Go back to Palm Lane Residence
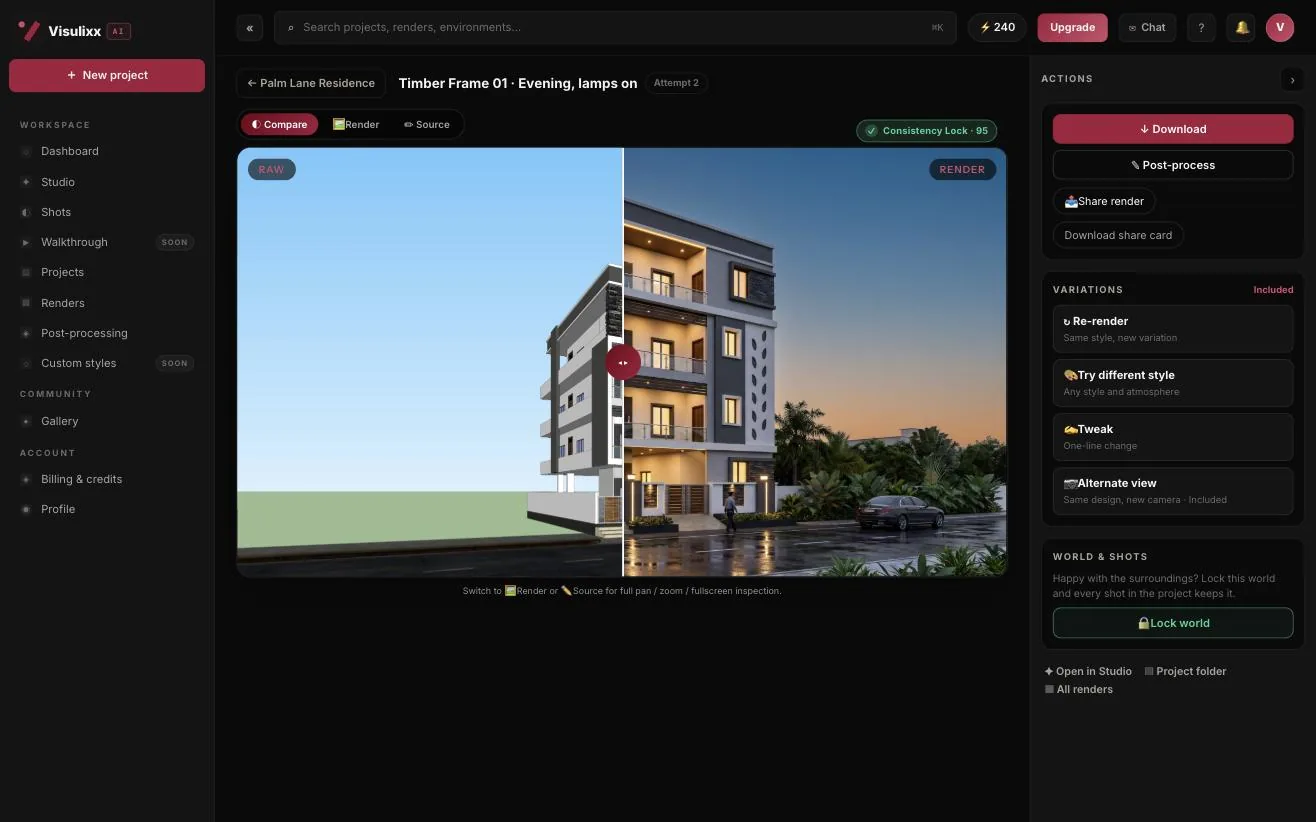This screenshot has width=1316, height=822. pyautogui.click(x=311, y=83)
